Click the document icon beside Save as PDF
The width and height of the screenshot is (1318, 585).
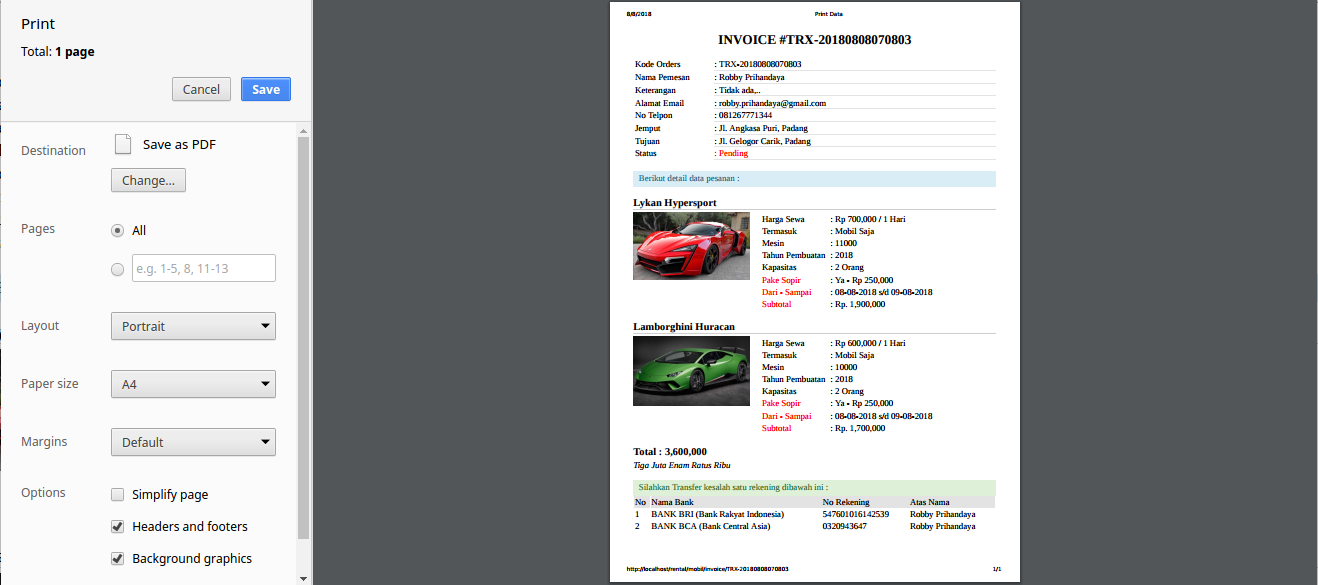(123, 144)
